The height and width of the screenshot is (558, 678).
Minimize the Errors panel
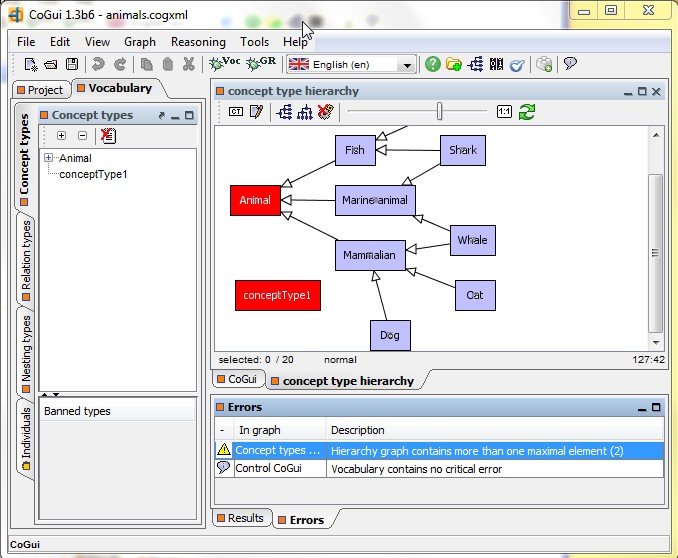pyautogui.click(x=642, y=408)
